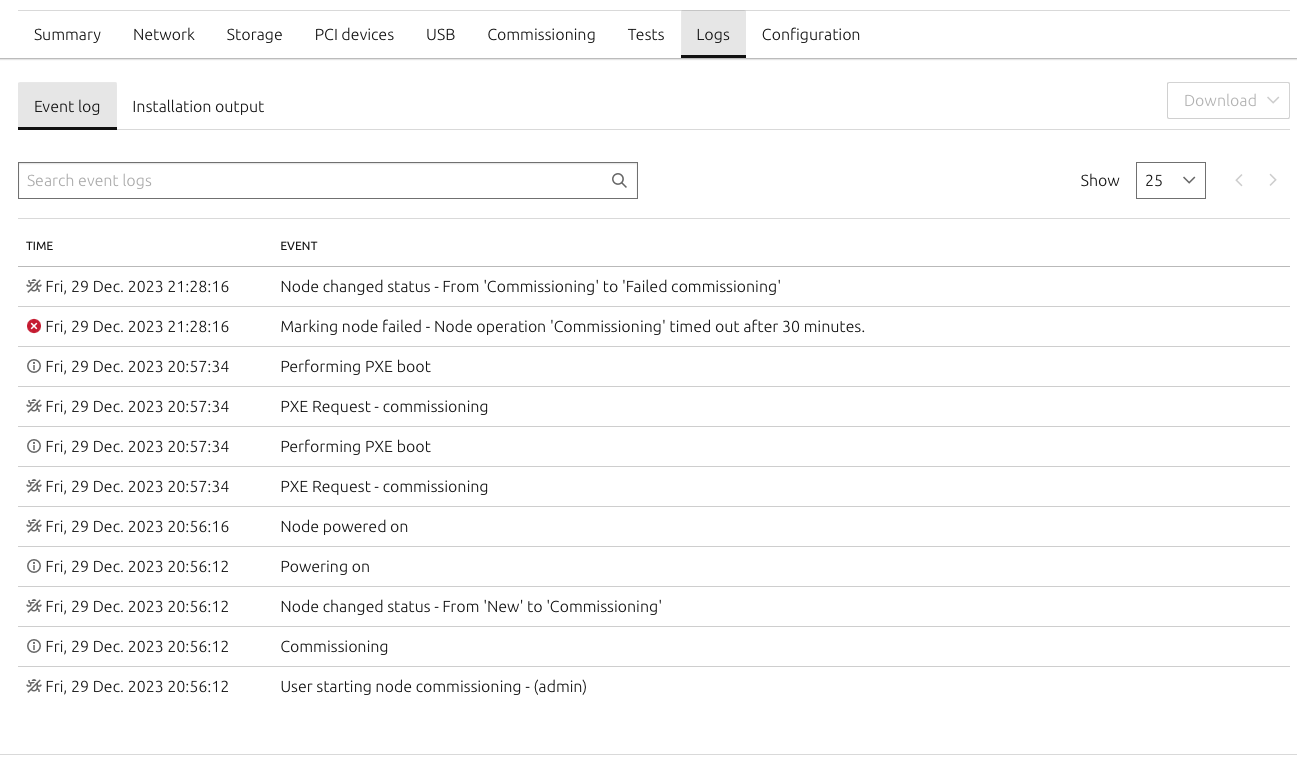
Task: Open the Network tab
Action: (164, 34)
